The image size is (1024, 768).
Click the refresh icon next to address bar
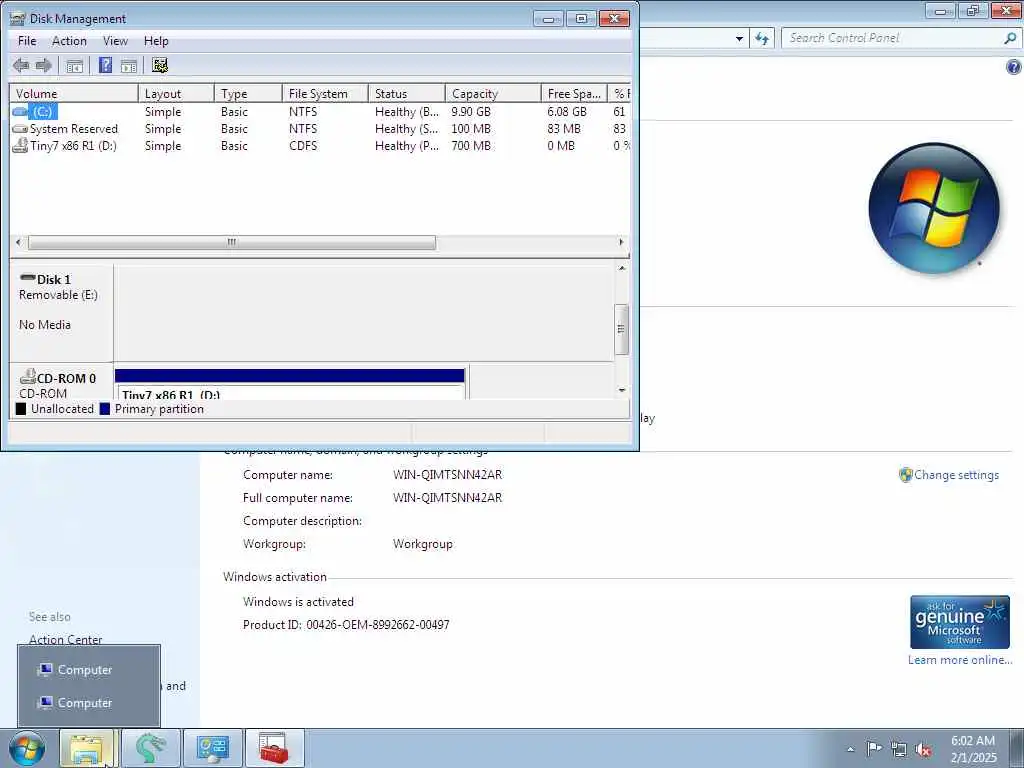pyautogui.click(x=762, y=39)
